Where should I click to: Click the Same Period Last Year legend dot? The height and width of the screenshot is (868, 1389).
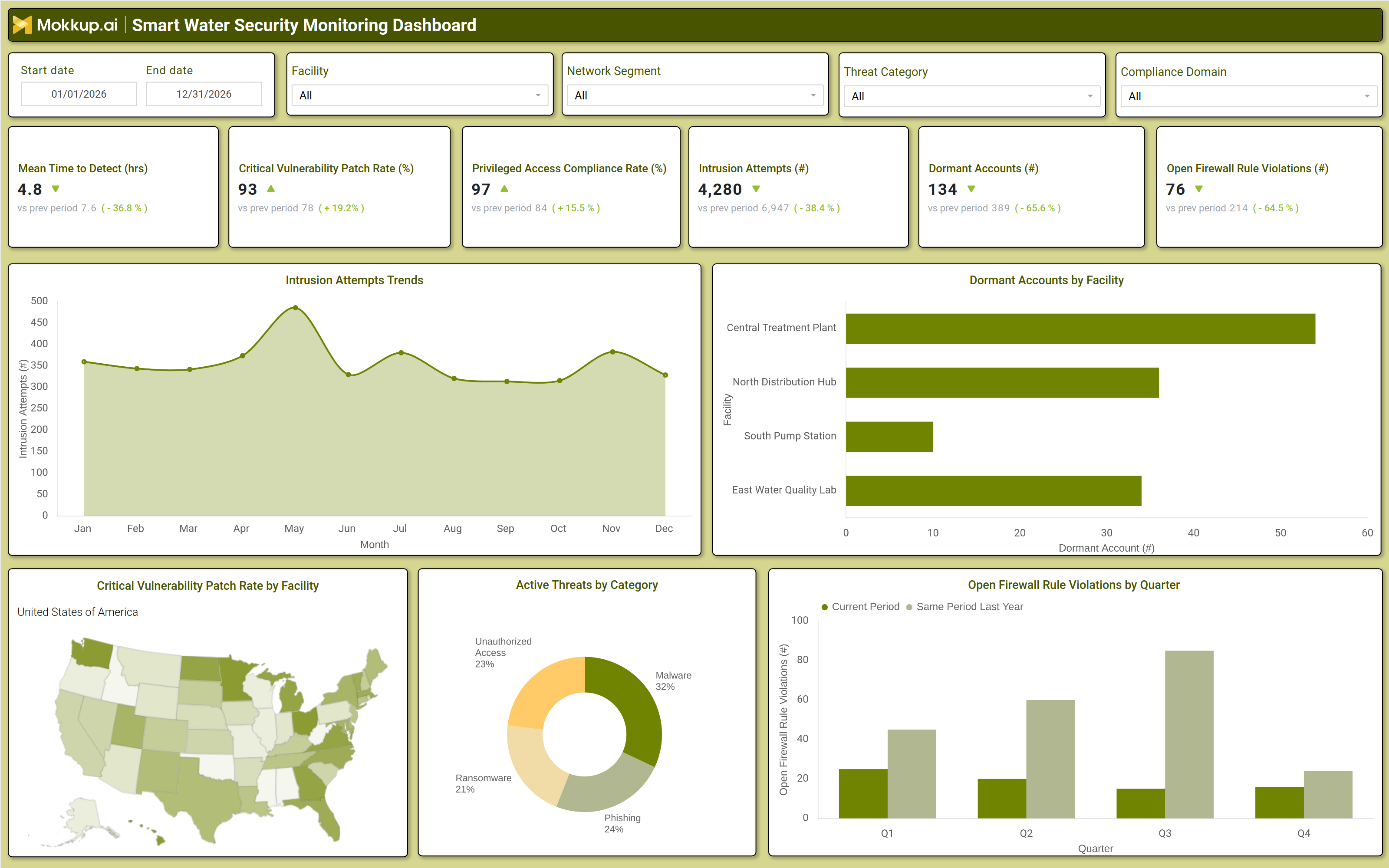[x=909, y=607]
